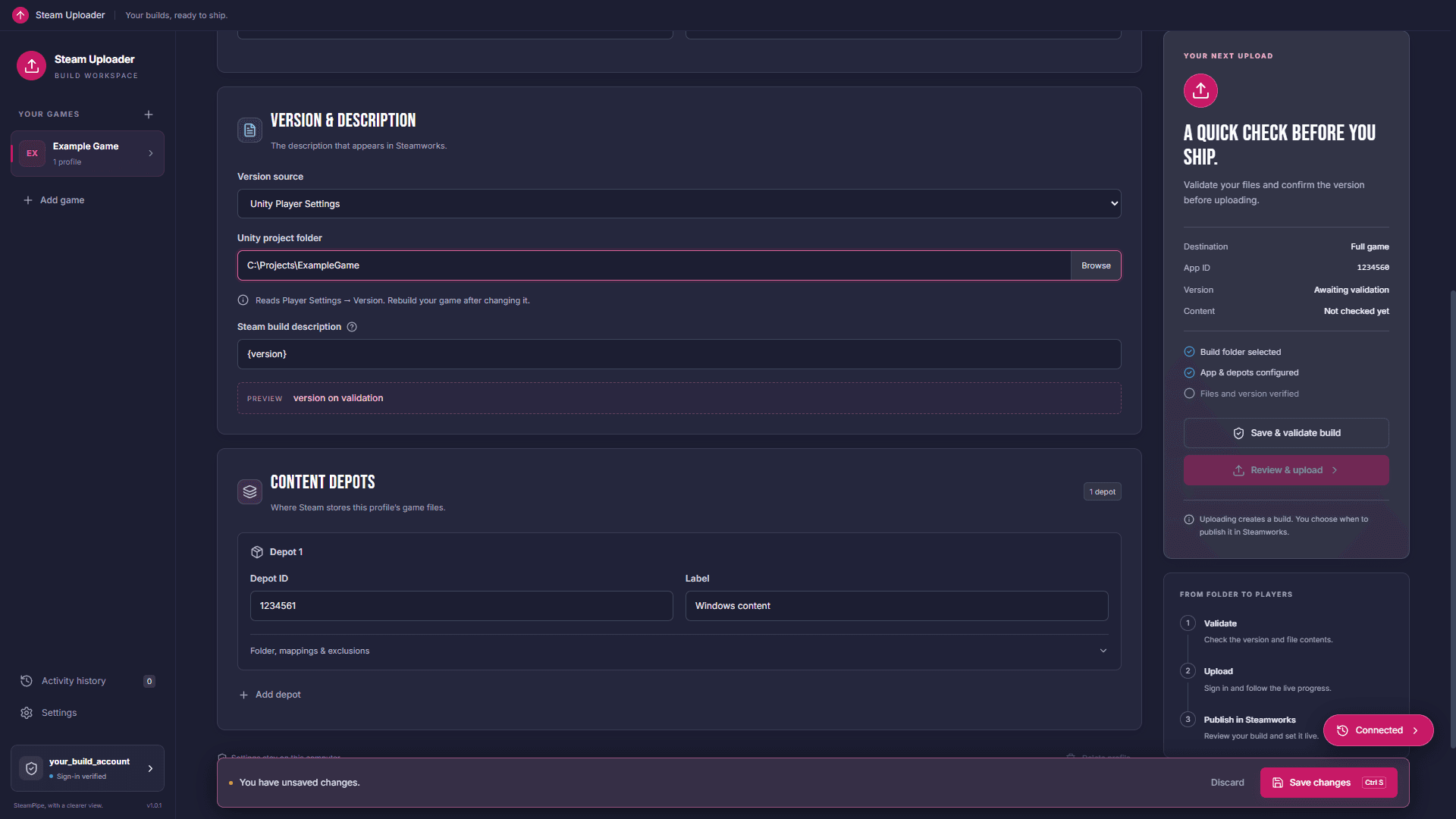Select Example Game in the sidebar
The image size is (1456, 819).
pyautogui.click(x=87, y=153)
